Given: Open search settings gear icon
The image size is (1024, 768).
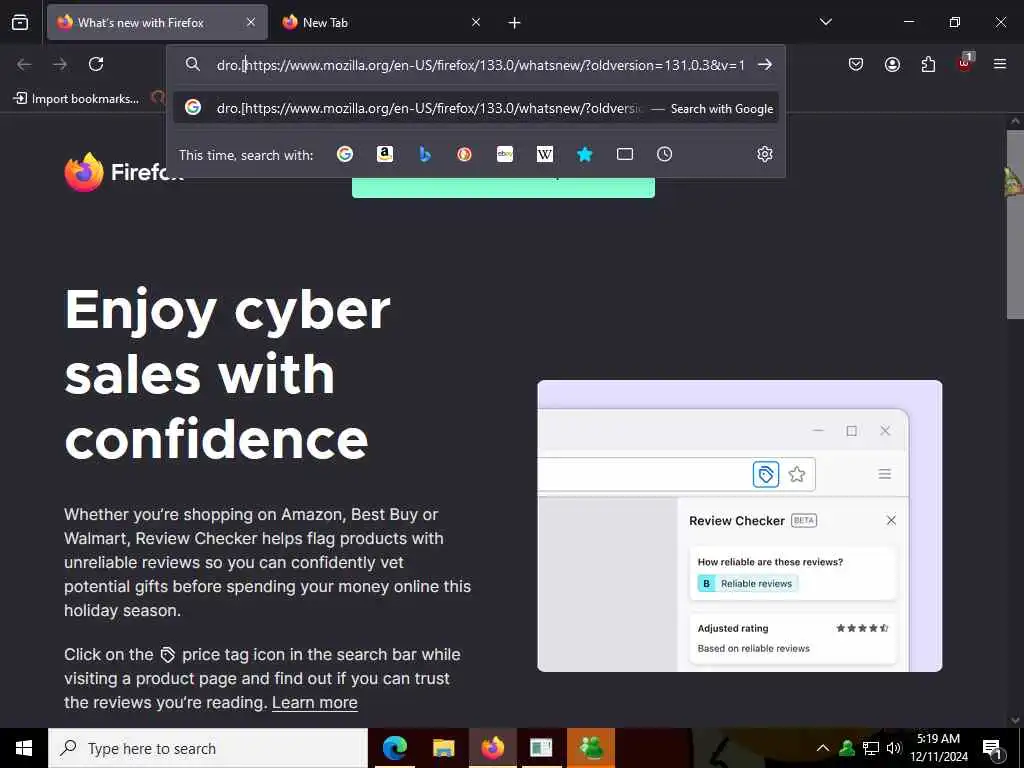Looking at the screenshot, I should tap(765, 154).
